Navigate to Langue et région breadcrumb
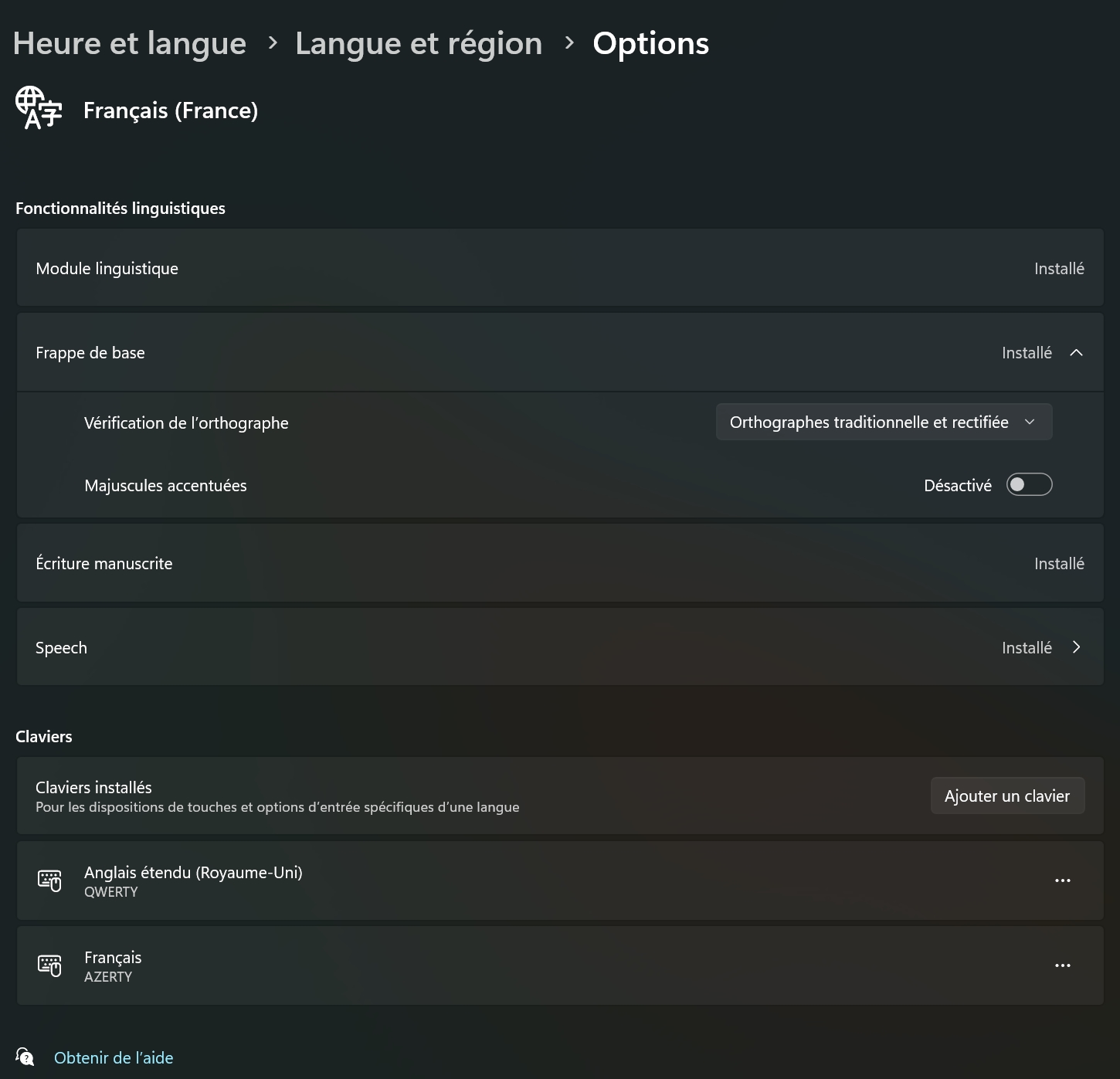The height and width of the screenshot is (1079, 1120). pos(419,43)
